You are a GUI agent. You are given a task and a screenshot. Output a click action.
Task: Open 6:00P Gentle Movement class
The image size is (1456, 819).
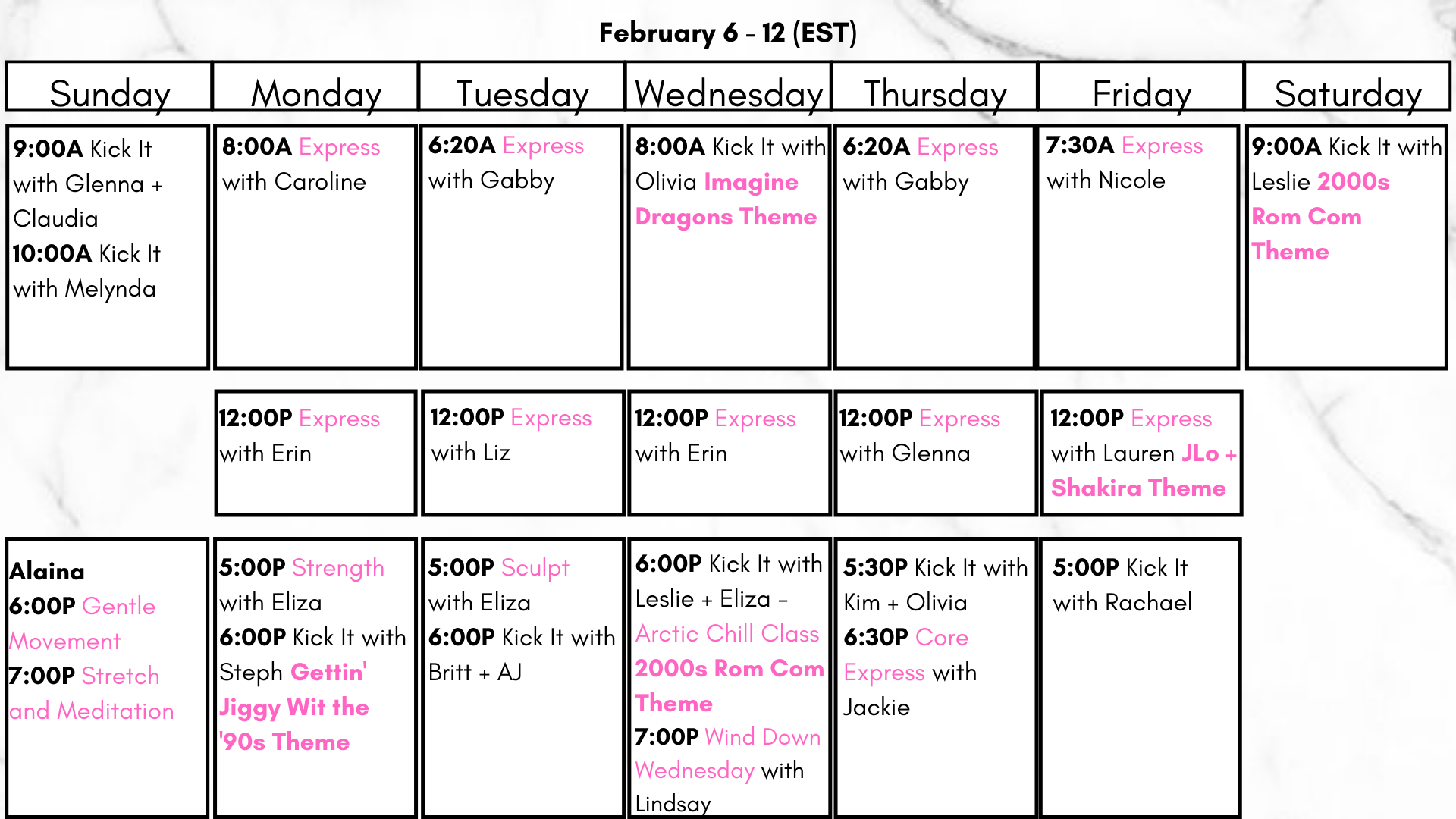(x=82, y=623)
